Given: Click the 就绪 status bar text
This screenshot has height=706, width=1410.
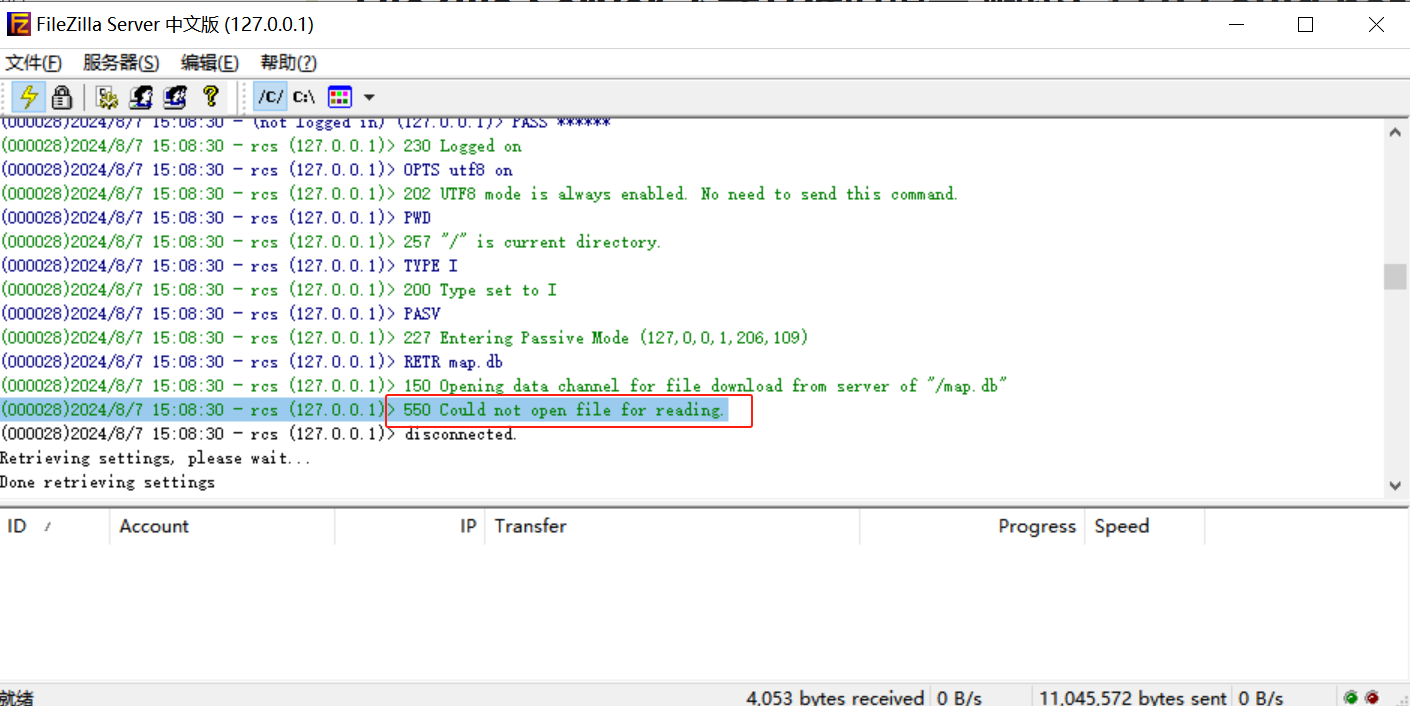Looking at the screenshot, I should [18, 697].
